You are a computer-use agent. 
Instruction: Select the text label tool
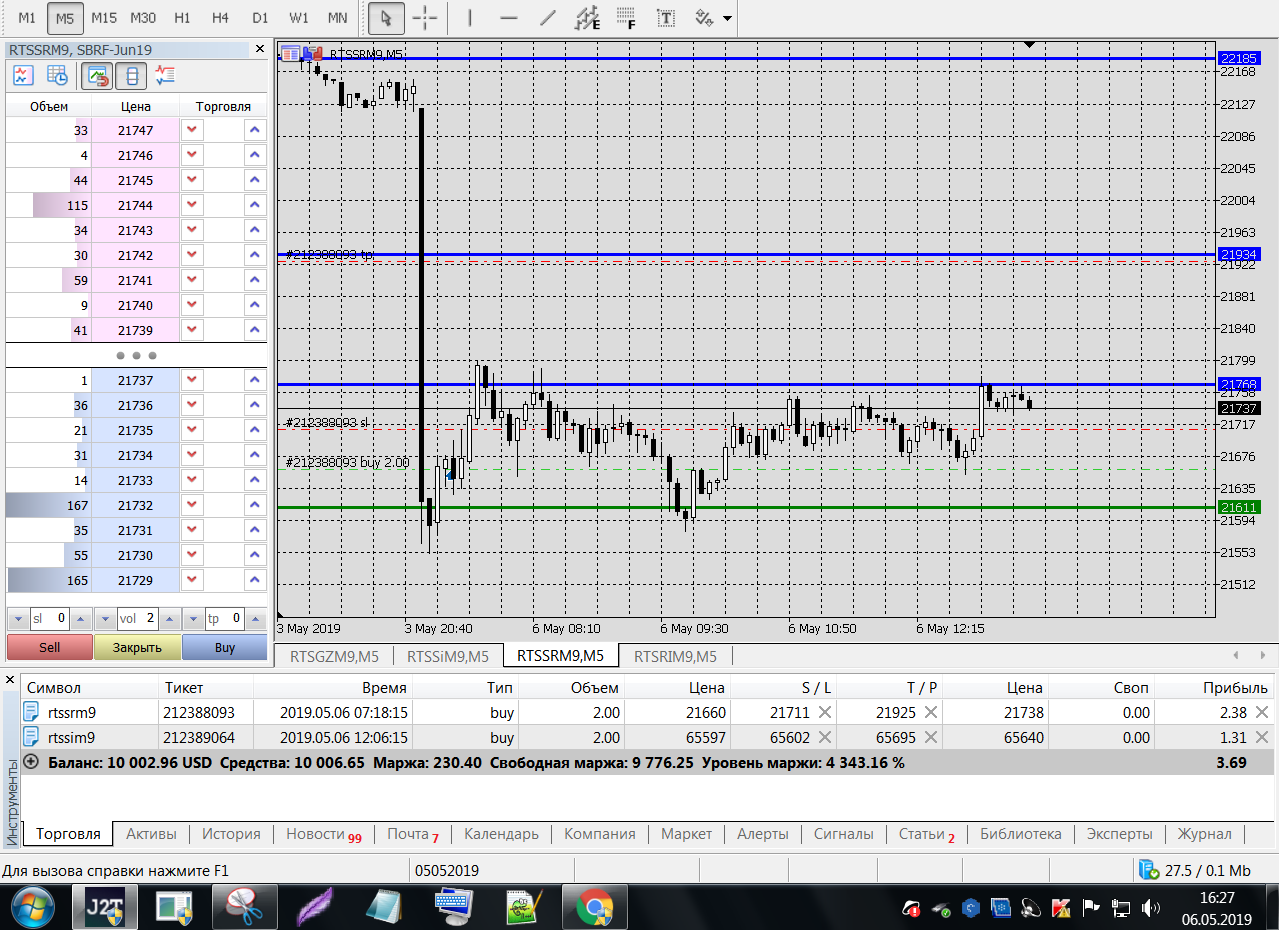pyautogui.click(x=665, y=18)
